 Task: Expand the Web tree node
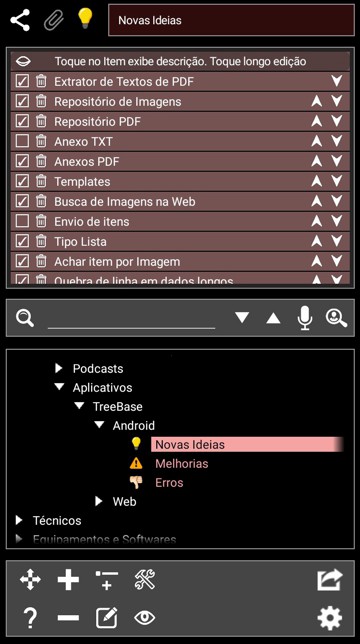[99, 501]
